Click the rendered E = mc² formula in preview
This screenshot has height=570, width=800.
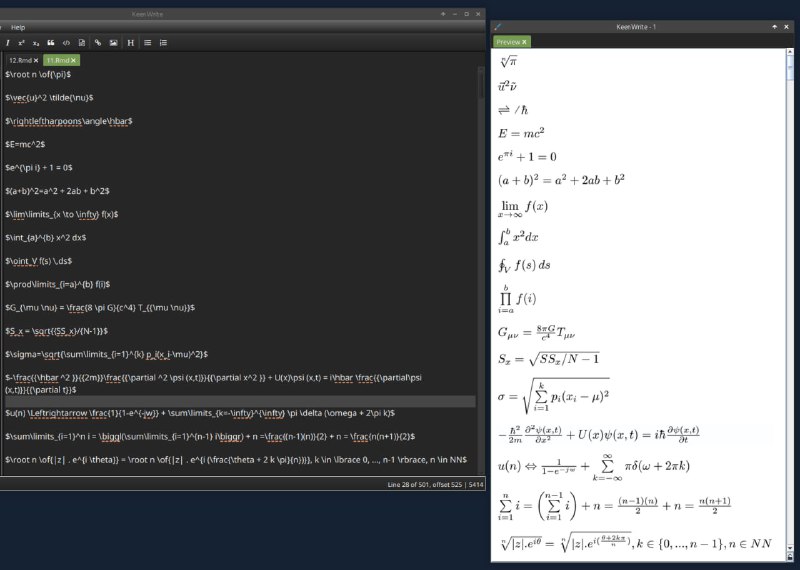click(x=521, y=133)
